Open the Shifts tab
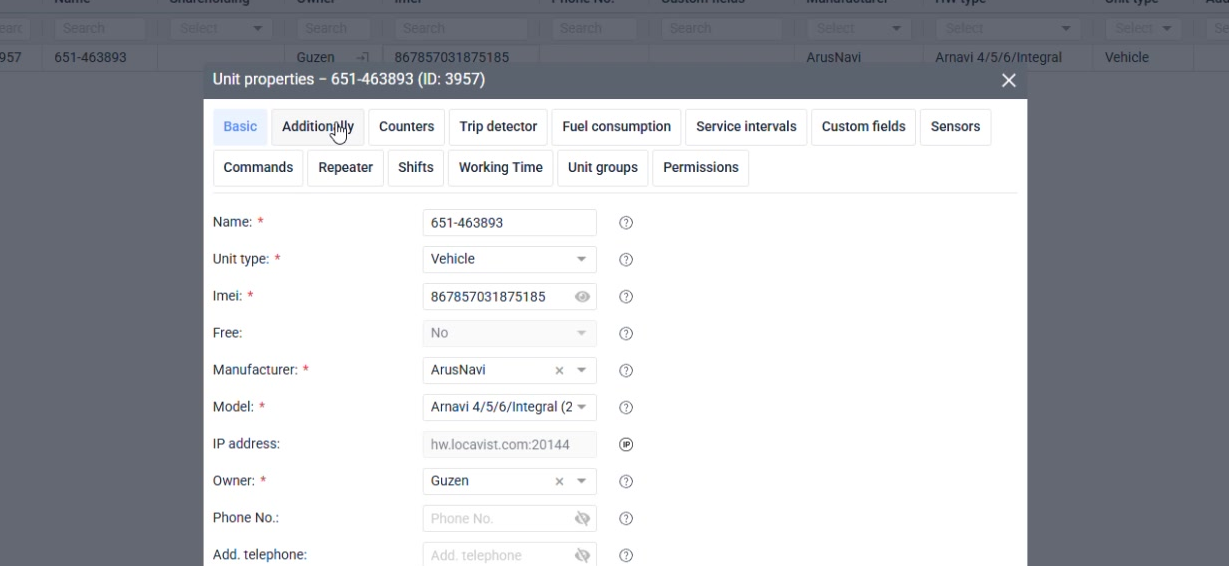The width and height of the screenshot is (1229, 566). (x=416, y=168)
